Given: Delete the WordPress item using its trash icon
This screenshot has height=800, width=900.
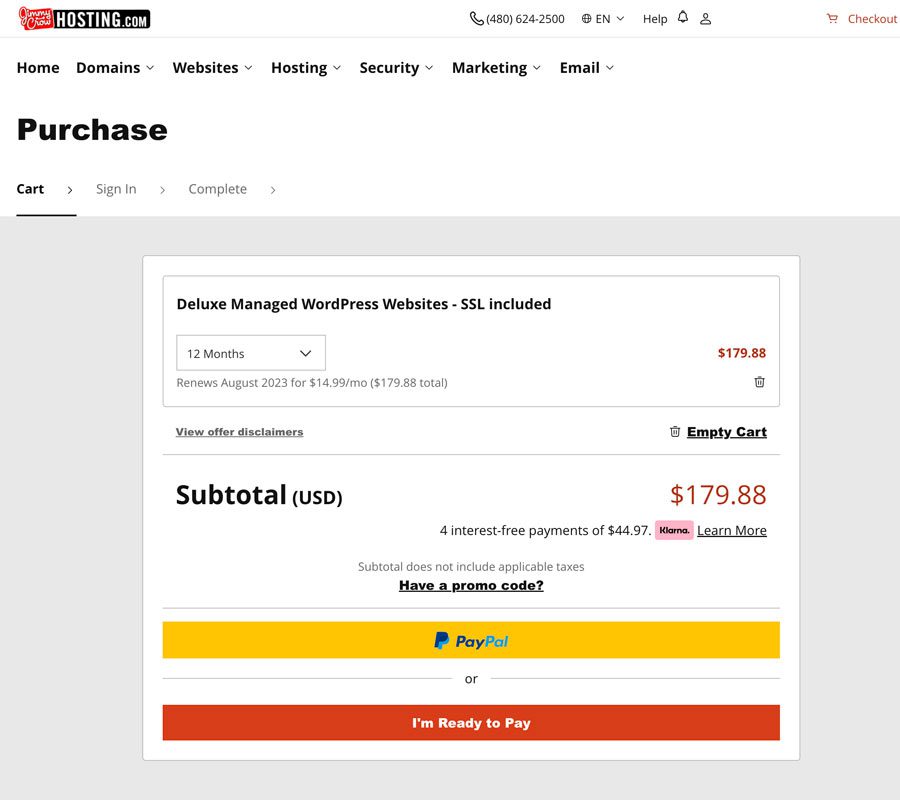Looking at the screenshot, I should coord(759,382).
